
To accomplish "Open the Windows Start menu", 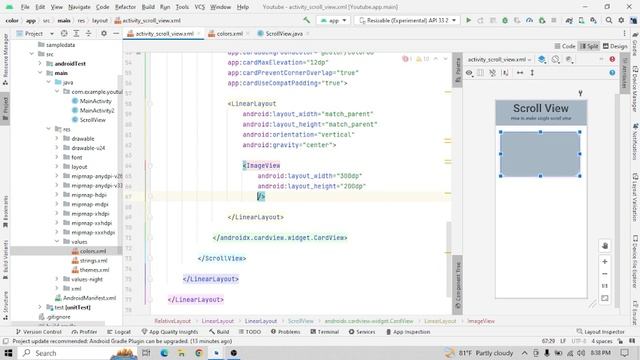I will [8, 353].
